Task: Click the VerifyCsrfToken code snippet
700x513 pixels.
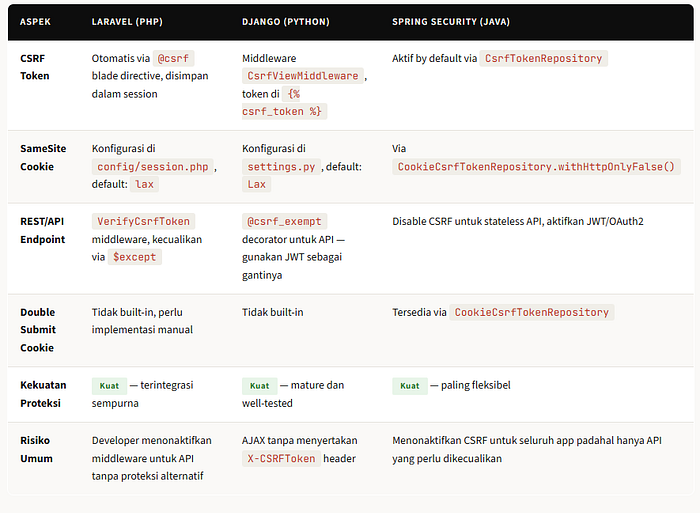Action: coord(143,221)
